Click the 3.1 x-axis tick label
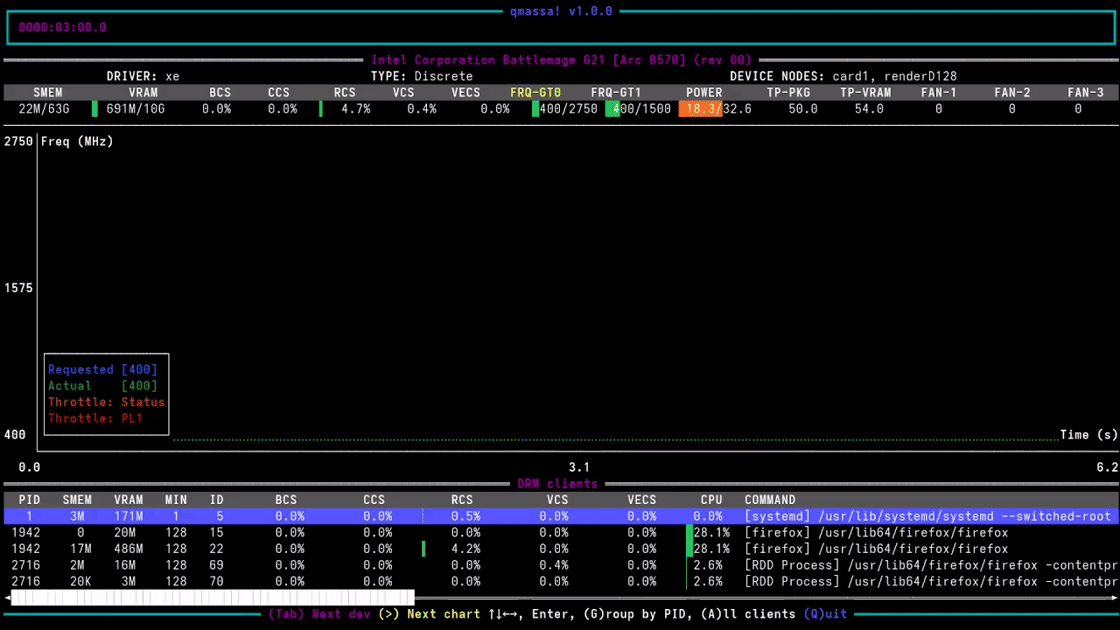This screenshot has width=1120, height=630. pyautogui.click(x=579, y=467)
